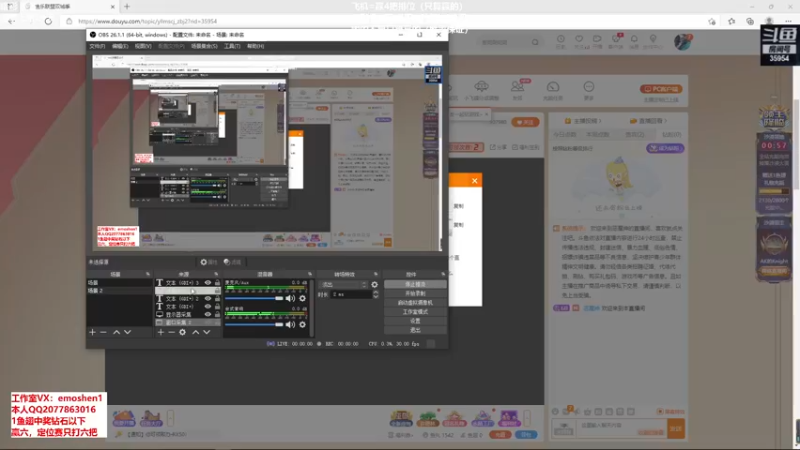Open Douyu followed heart icon in header
The image size is (800, 450).
[579, 39]
